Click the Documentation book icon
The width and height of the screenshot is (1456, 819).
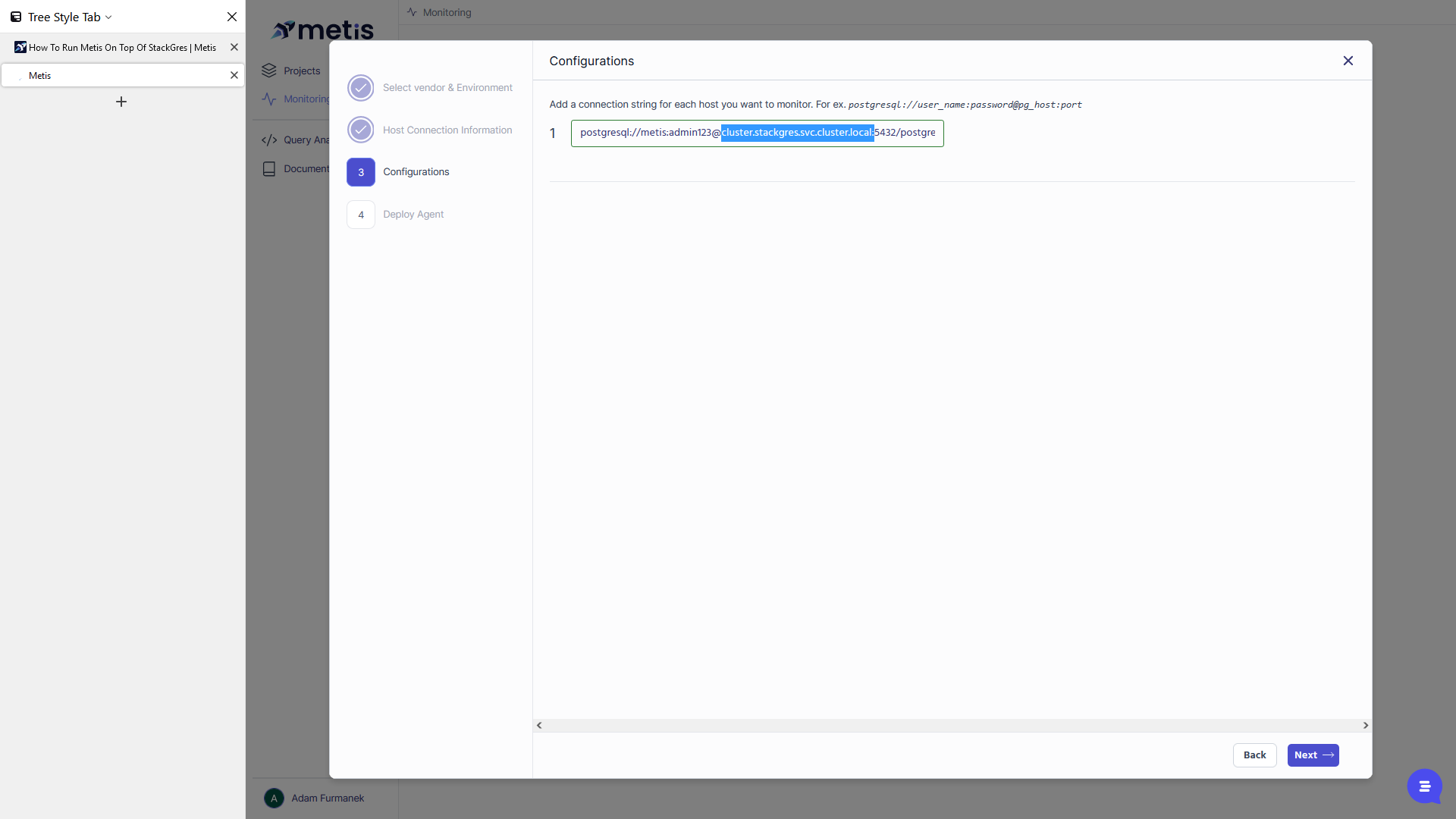point(269,169)
